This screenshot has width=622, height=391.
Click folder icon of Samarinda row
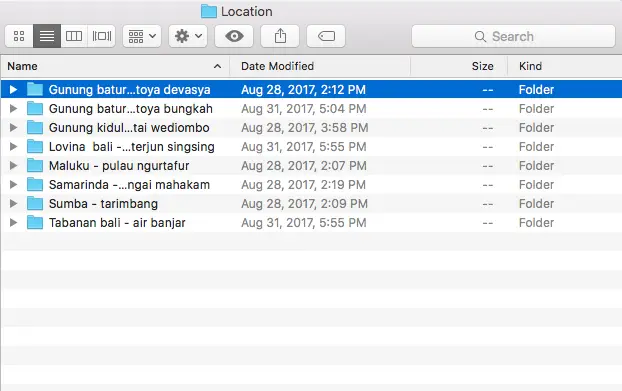pyautogui.click(x=35, y=185)
